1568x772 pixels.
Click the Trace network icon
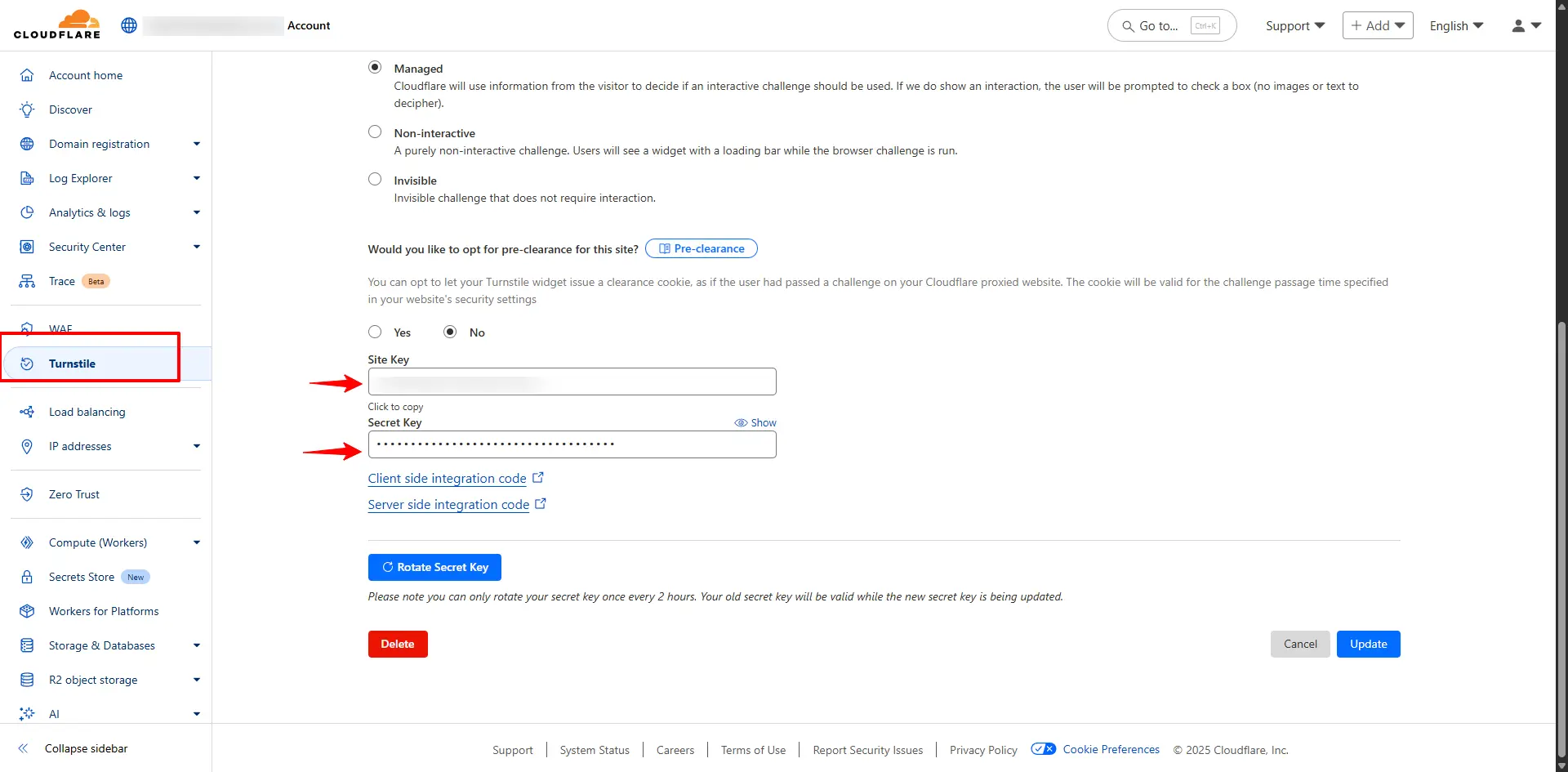(x=27, y=281)
